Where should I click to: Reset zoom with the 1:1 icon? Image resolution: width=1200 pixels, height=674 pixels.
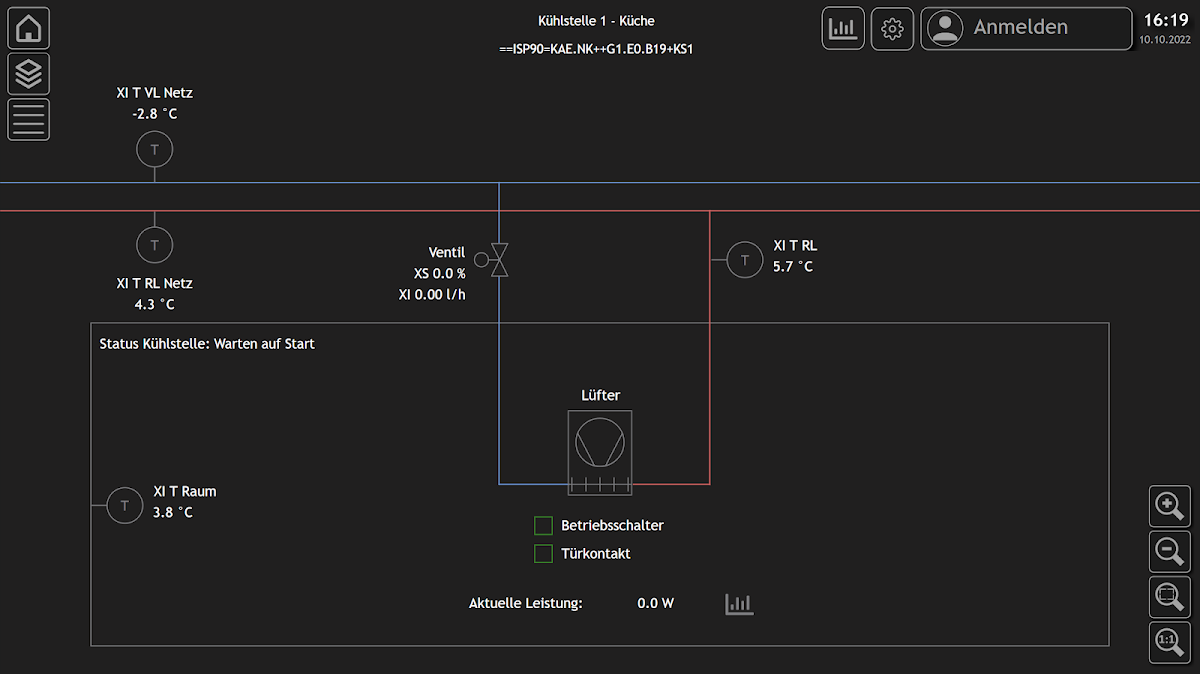pyautogui.click(x=1169, y=643)
